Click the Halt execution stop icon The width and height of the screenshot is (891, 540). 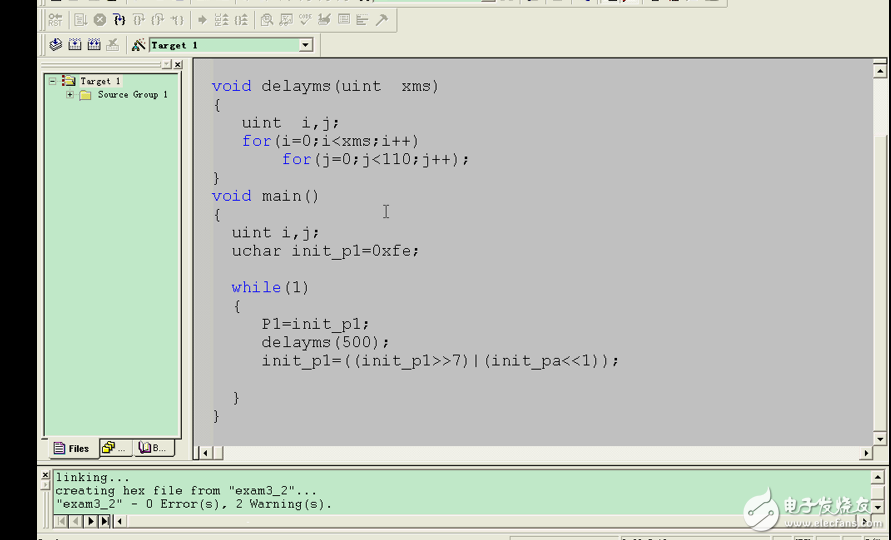99,20
